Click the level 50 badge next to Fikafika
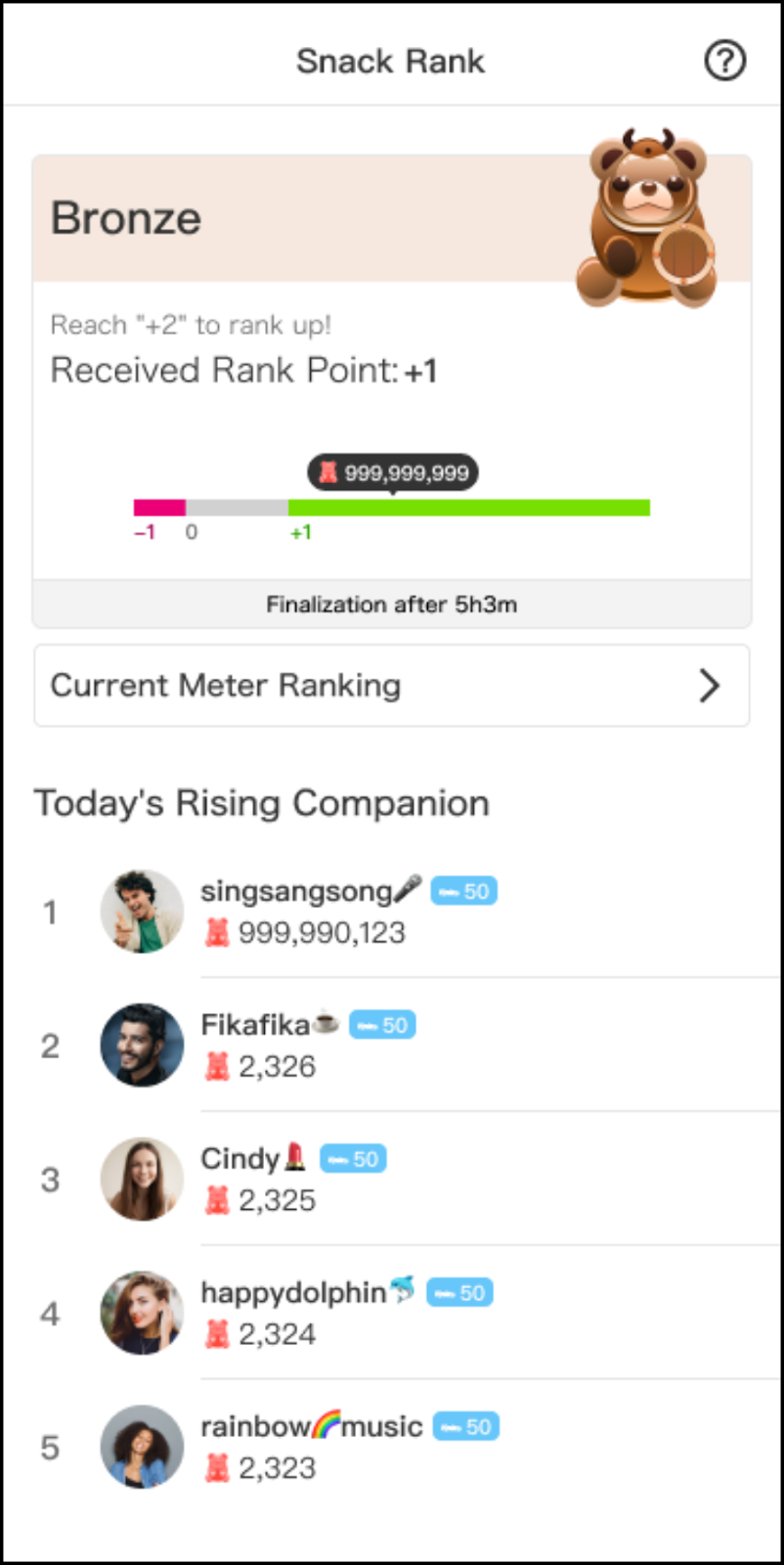Screen dimensions: 784x1565 click(x=382, y=1025)
